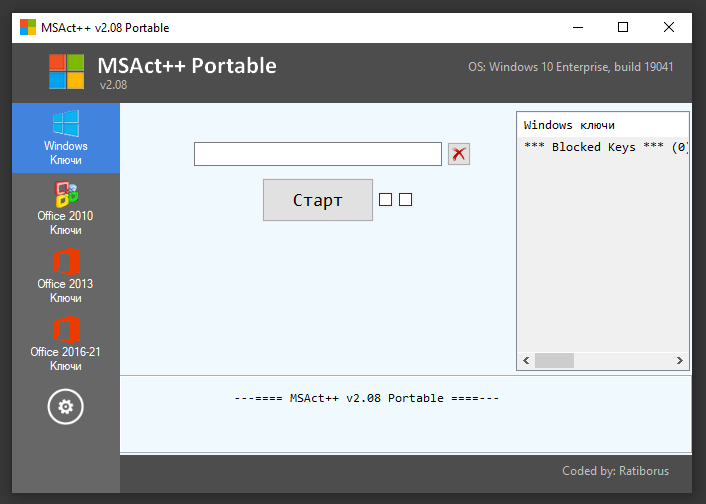Image resolution: width=706 pixels, height=504 pixels.
Task: Open settings via the gear icon
Action: pyautogui.click(x=66, y=406)
